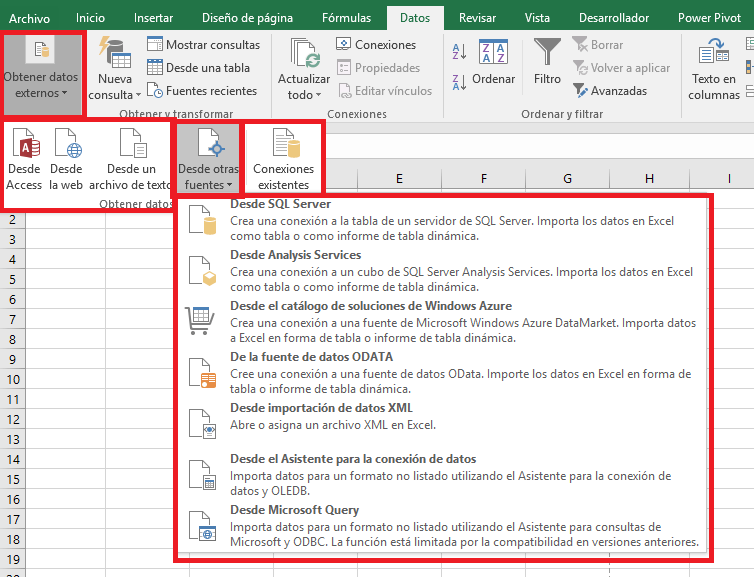The height and width of the screenshot is (577, 754).
Task: Open the Diseño de página tab
Action: click(247, 18)
